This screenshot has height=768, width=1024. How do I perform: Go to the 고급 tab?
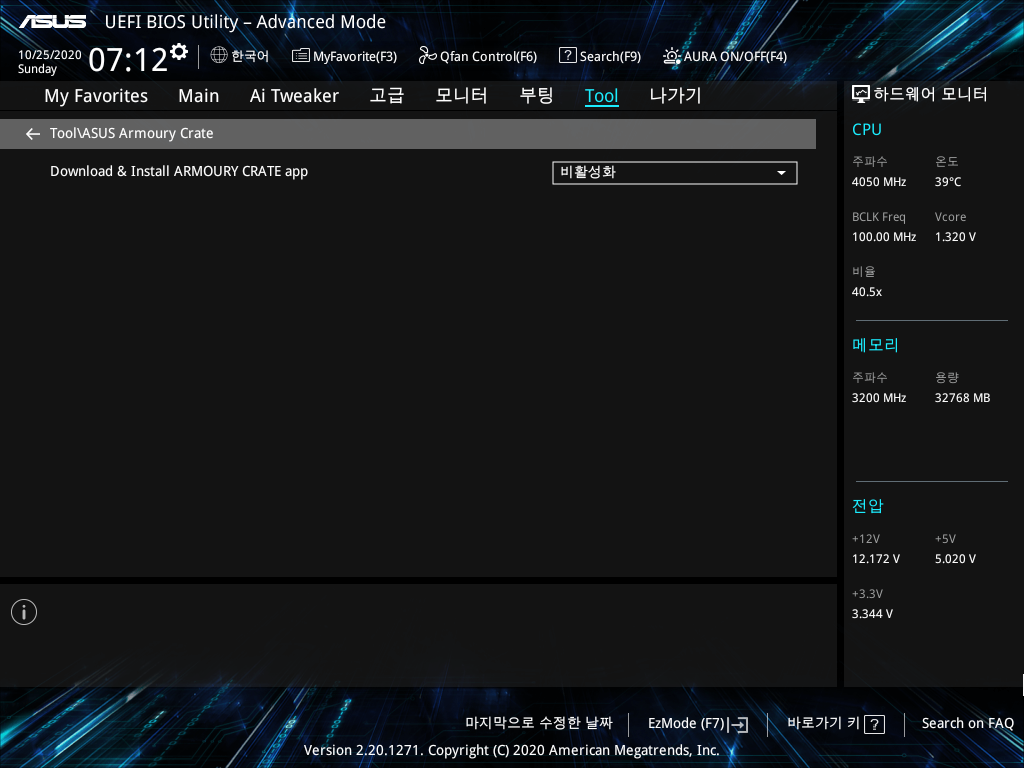[x=387, y=95]
